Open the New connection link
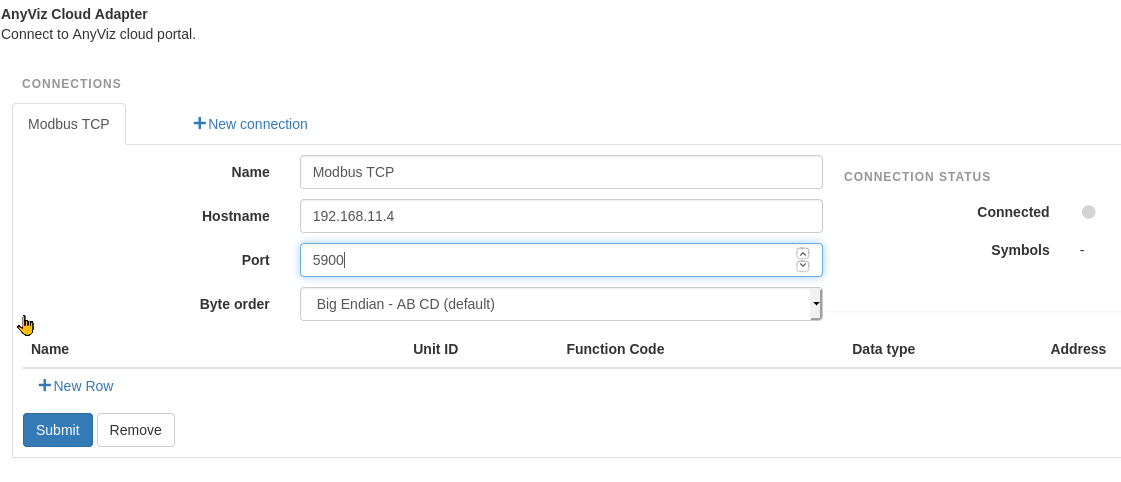This screenshot has width=1121, height=482. [251, 124]
